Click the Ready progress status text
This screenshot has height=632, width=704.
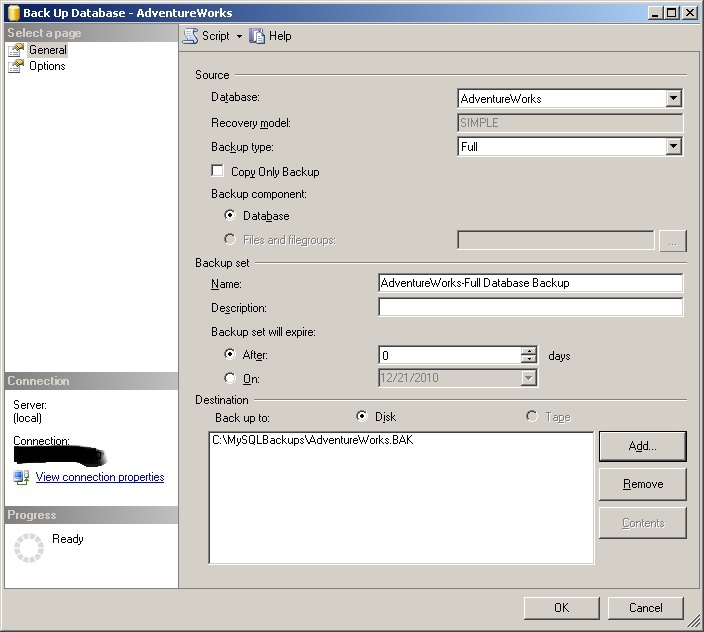click(x=68, y=539)
